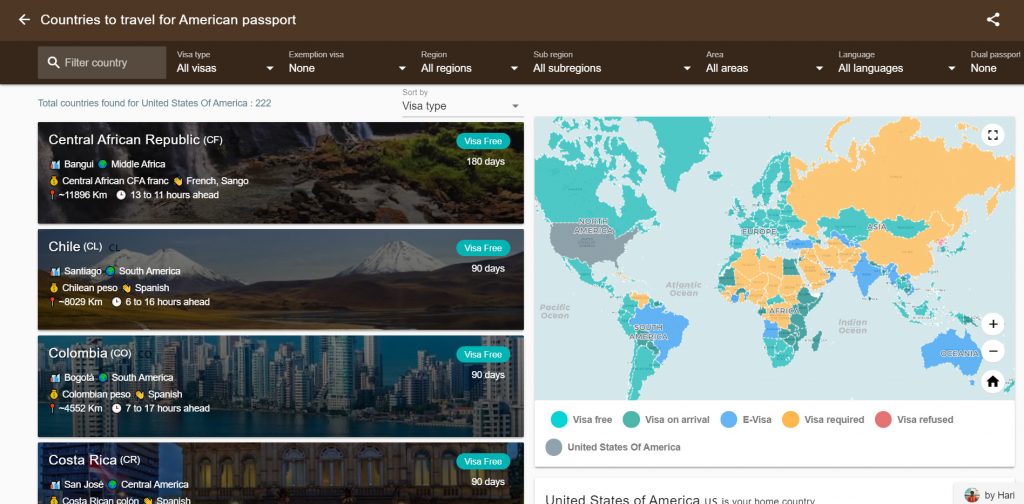Open the Central African Republic card
Screen dimensions: 1024x504
(280, 173)
